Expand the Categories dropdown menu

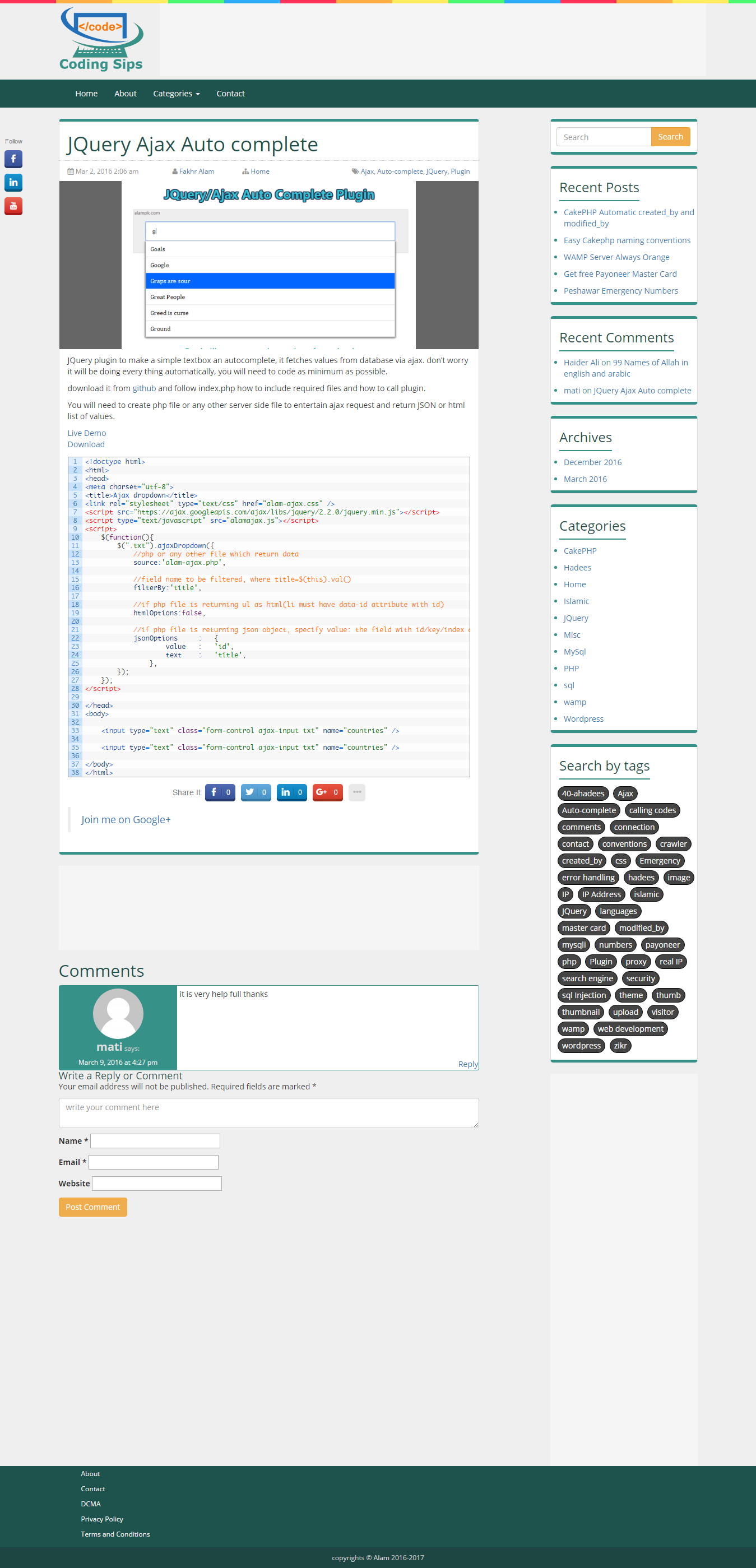[176, 93]
